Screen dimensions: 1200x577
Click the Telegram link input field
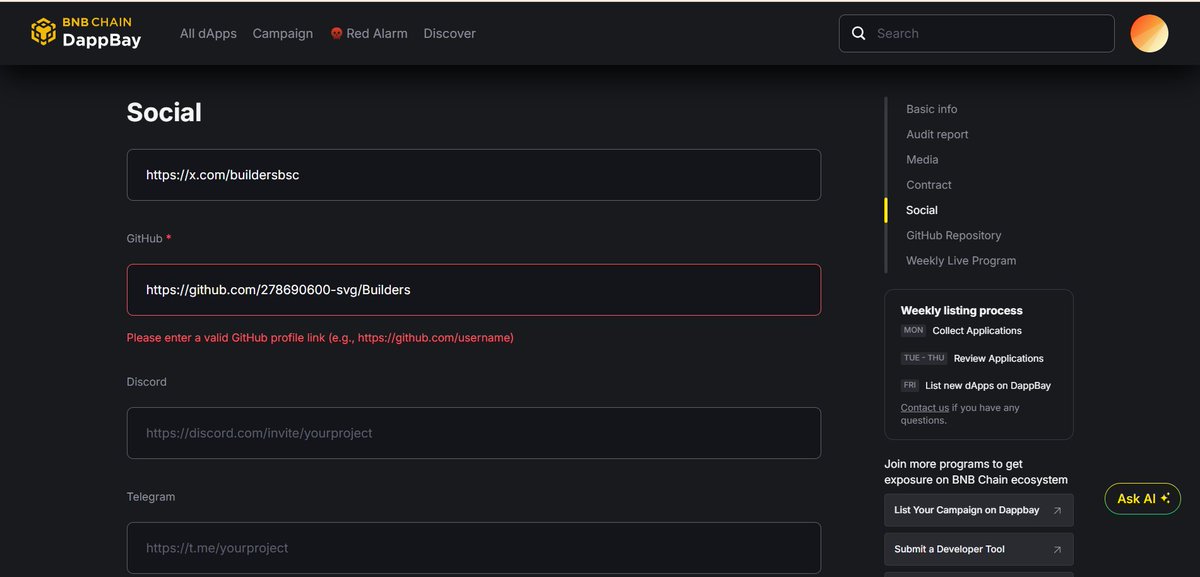(473, 548)
